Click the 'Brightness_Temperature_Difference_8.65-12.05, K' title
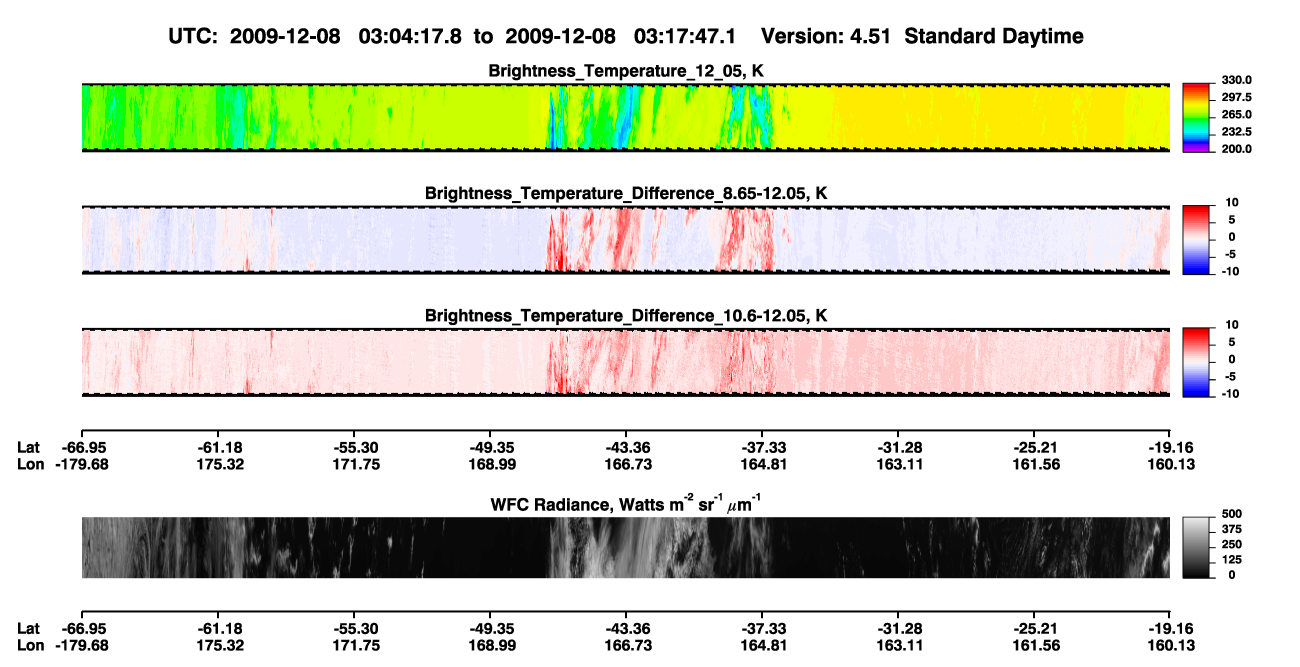 coord(626,193)
